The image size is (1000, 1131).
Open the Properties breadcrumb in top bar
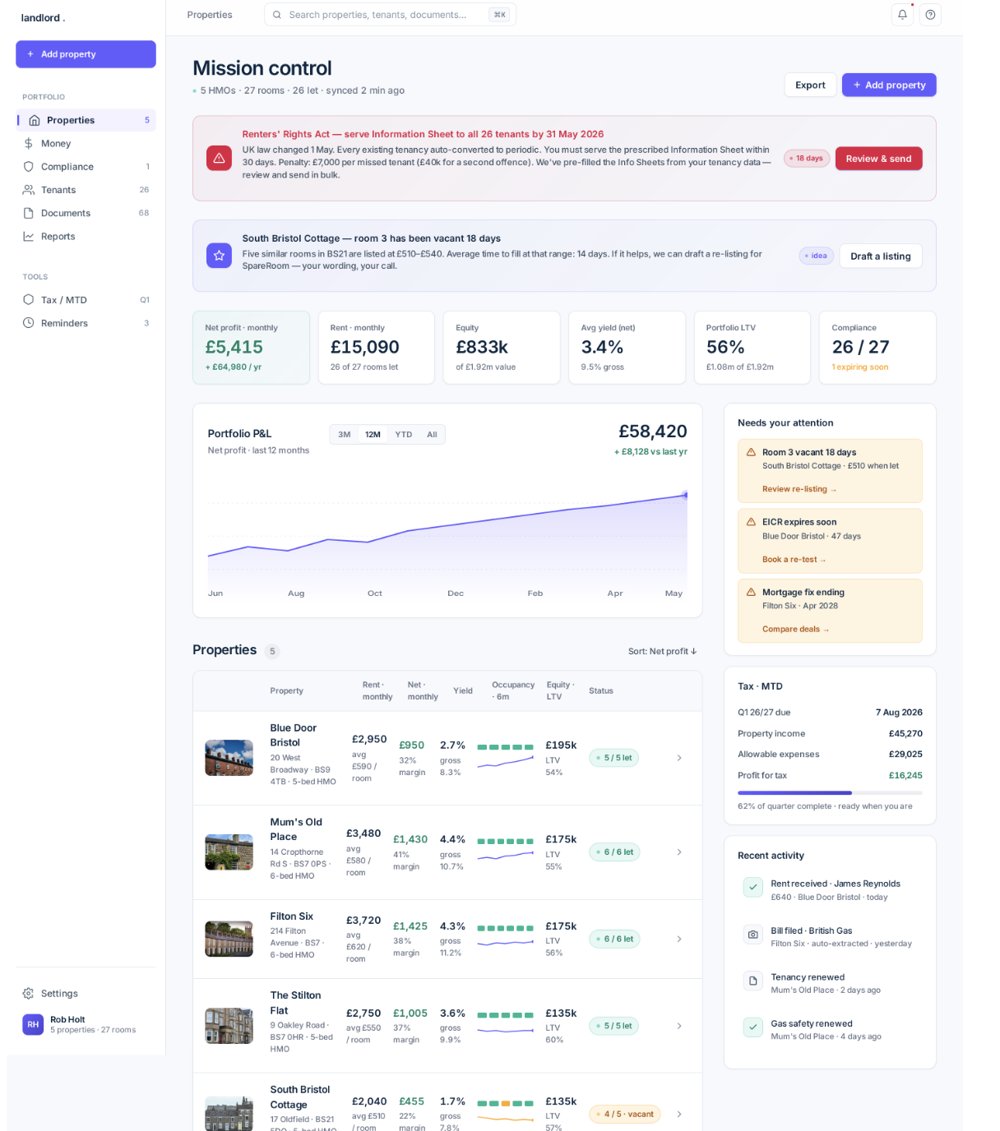[209, 14]
